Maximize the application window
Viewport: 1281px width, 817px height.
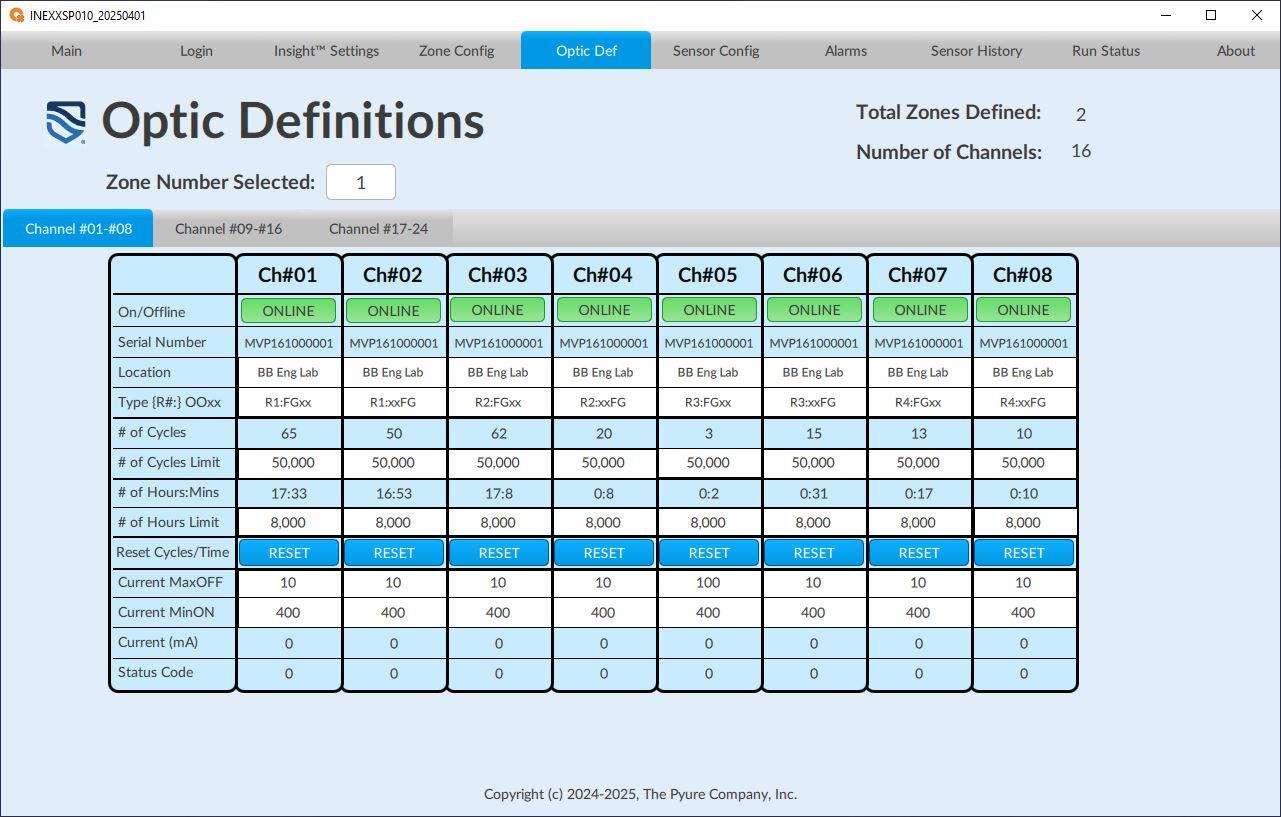pos(1211,15)
